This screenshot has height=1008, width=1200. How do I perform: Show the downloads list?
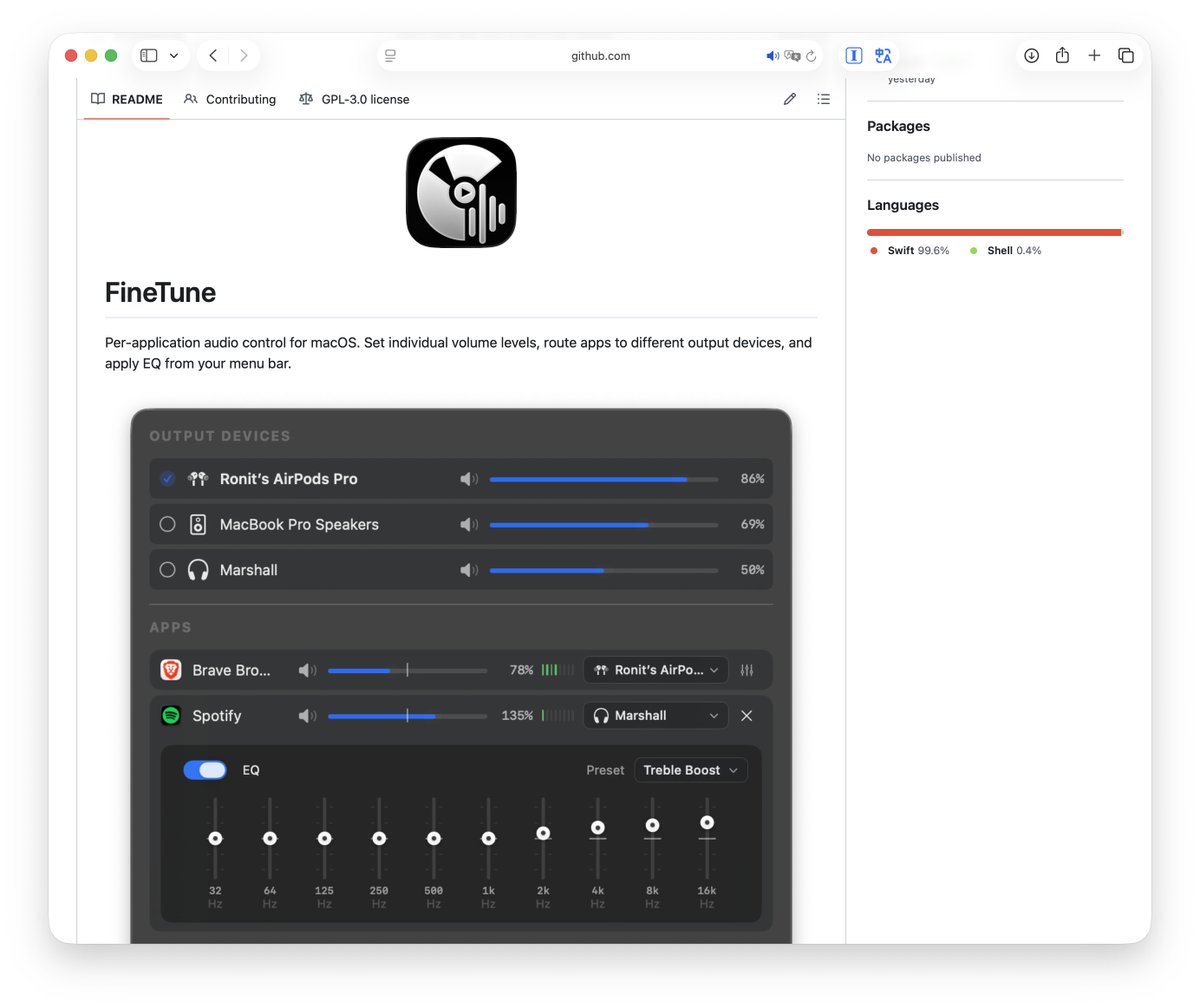point(1031,56)
